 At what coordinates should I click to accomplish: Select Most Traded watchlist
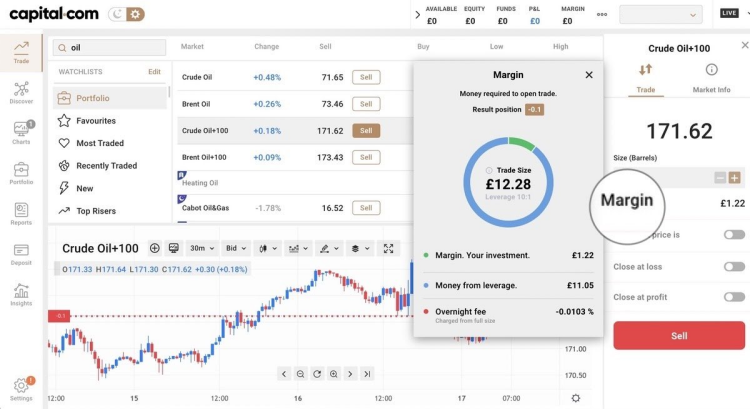pyautogui.click(x=100, y=143)
